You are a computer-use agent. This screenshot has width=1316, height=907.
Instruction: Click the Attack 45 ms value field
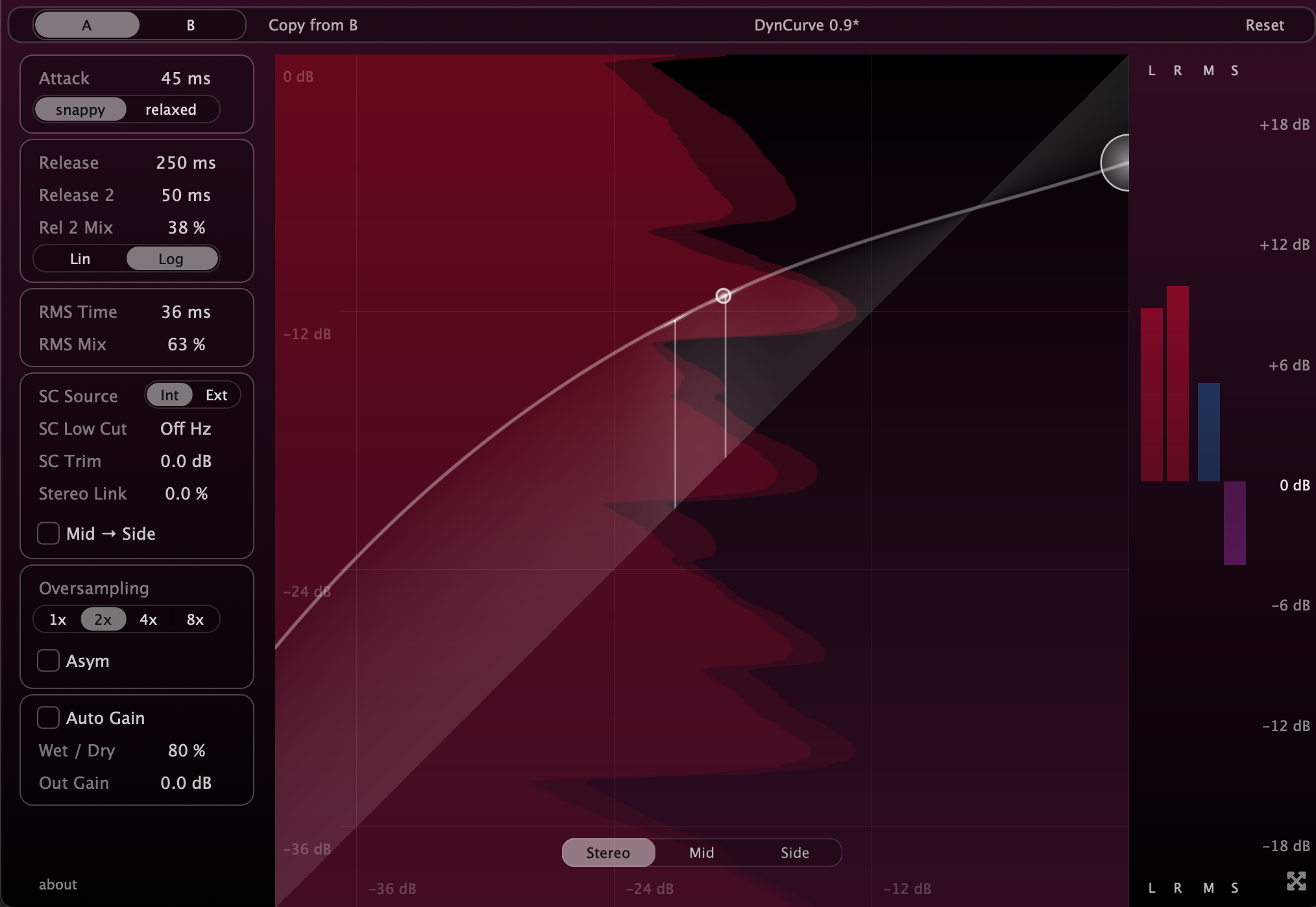click(x=186, y=79)
